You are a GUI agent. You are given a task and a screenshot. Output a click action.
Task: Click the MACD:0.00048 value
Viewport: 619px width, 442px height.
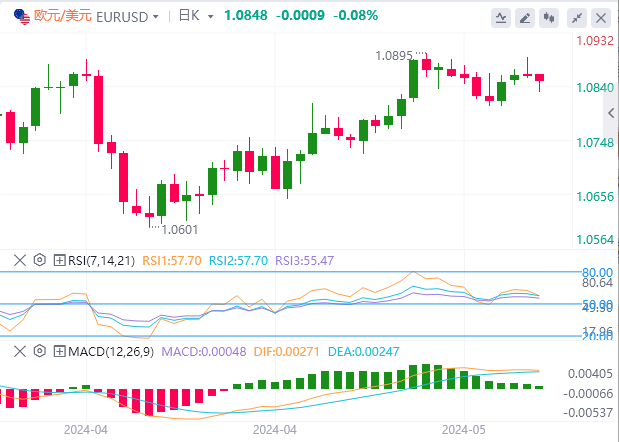[x=204, y=352]
